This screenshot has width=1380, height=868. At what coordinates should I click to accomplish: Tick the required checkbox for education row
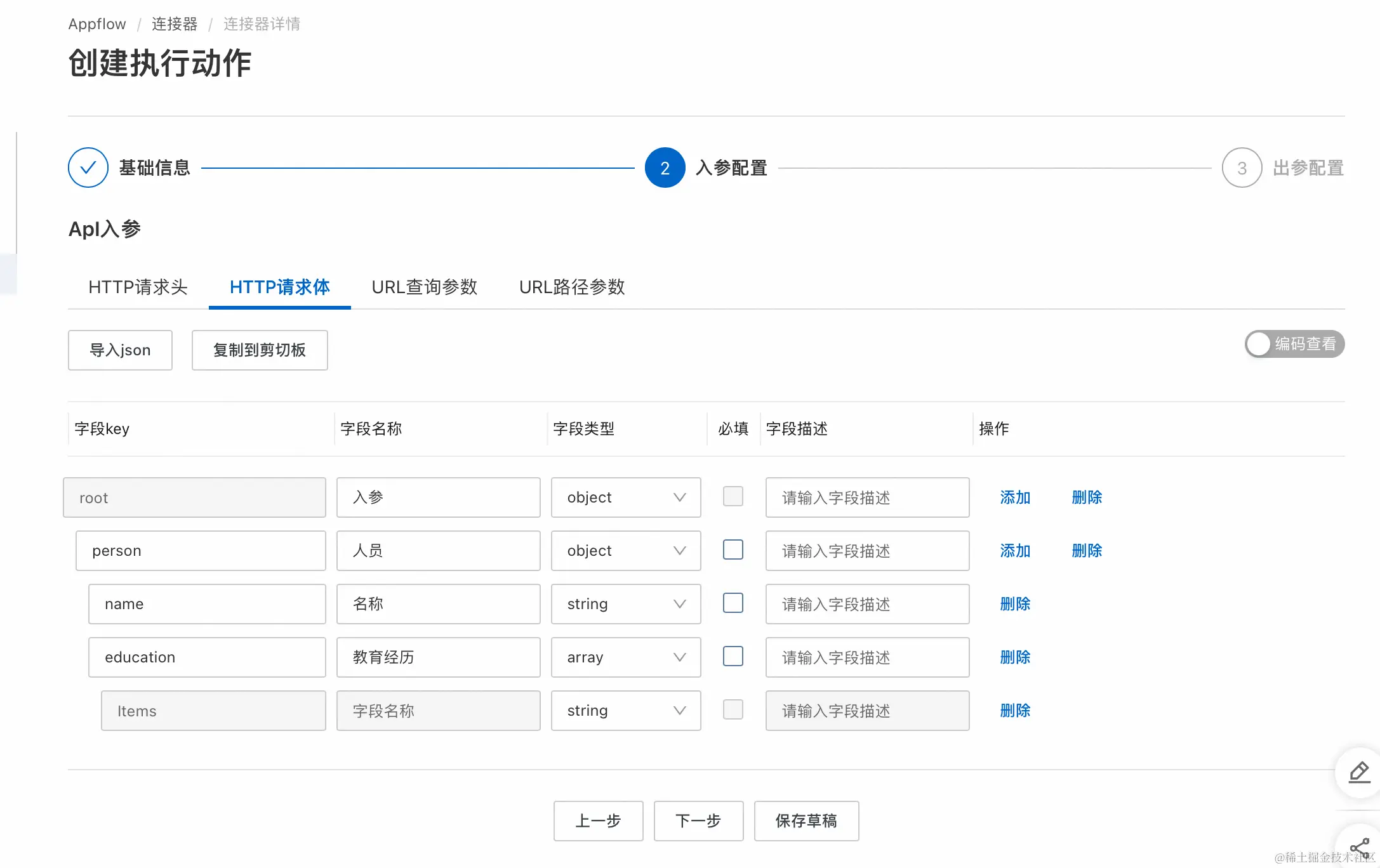pos(733,656)
